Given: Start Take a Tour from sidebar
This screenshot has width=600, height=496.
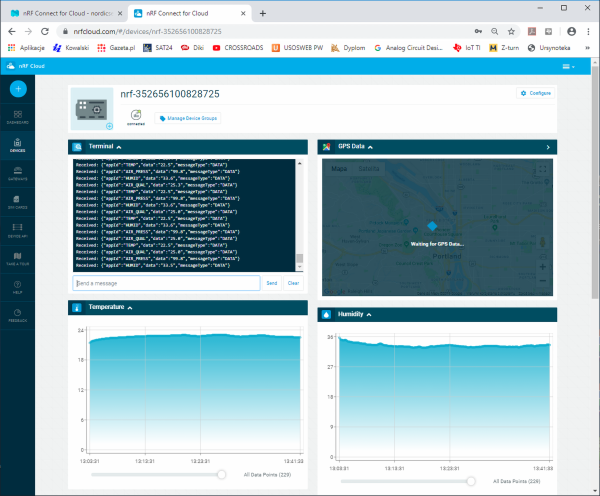Looking at the screenshot, I should click(x=18, y=262).
